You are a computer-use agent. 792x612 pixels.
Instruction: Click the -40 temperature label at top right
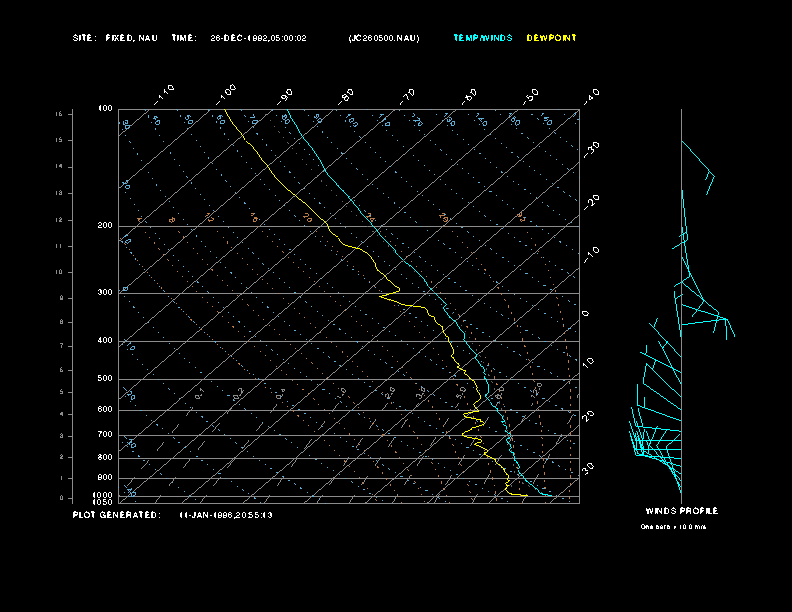click(590, 96)
